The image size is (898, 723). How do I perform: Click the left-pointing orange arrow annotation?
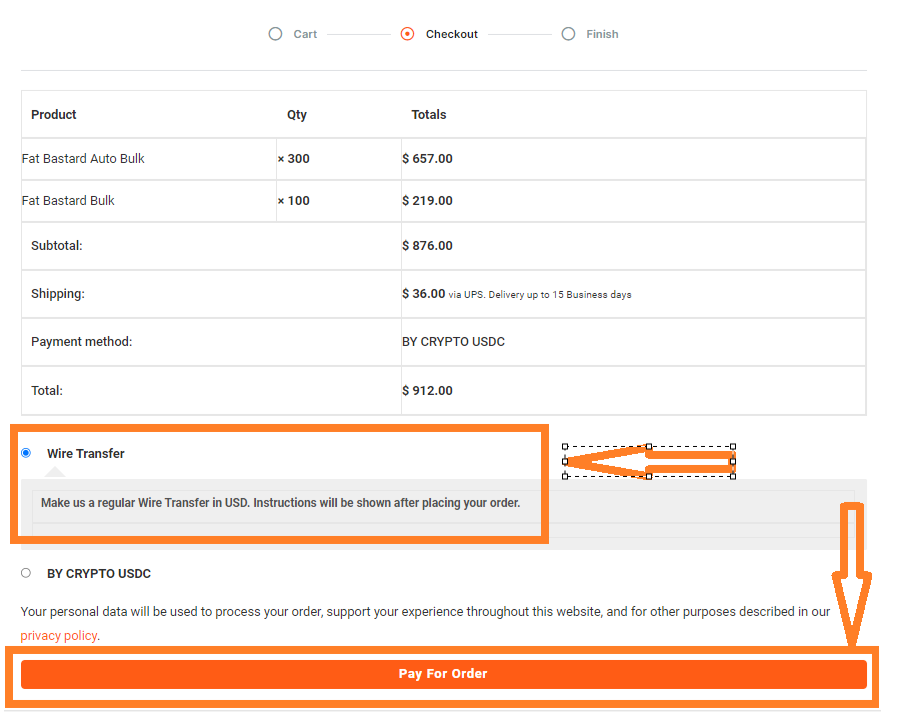tap(649, 461)
